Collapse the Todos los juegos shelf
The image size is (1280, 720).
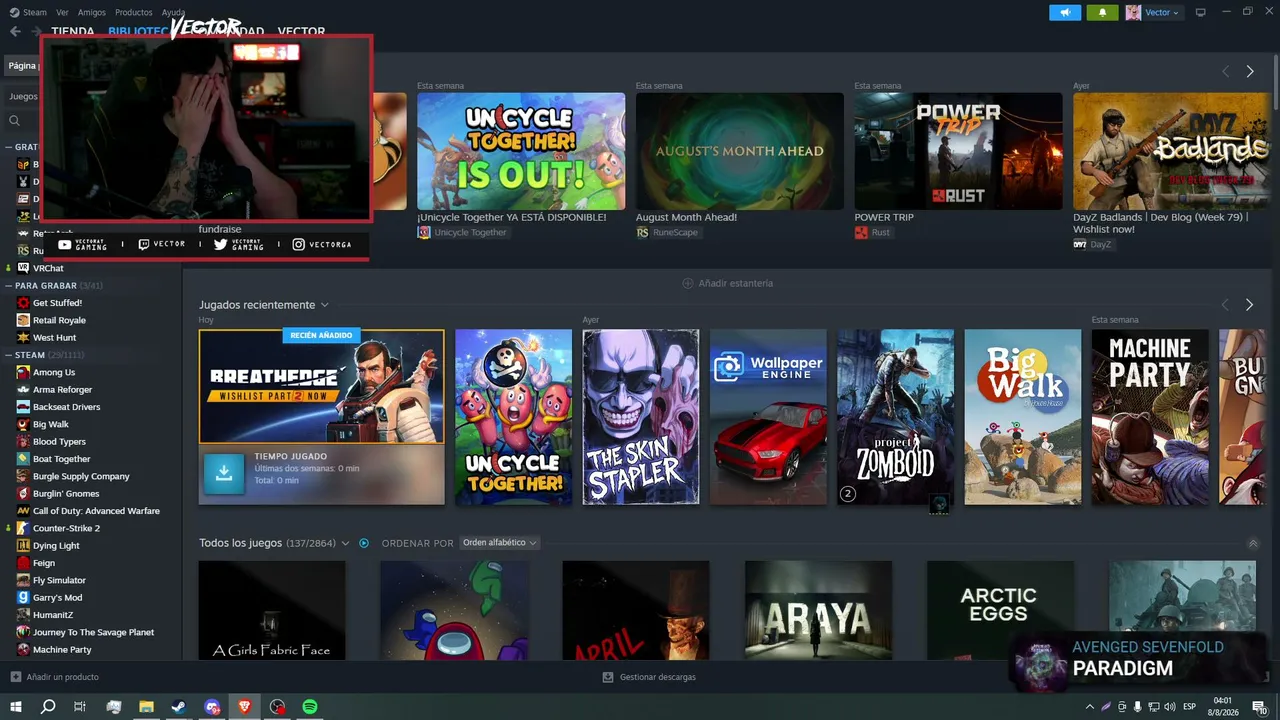click(x=1253, y=544)
